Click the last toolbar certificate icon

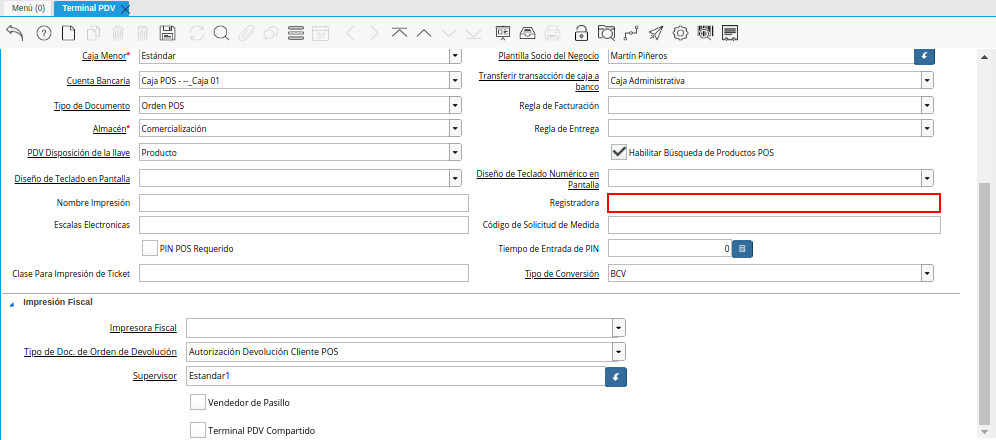(x=730, y=33)
